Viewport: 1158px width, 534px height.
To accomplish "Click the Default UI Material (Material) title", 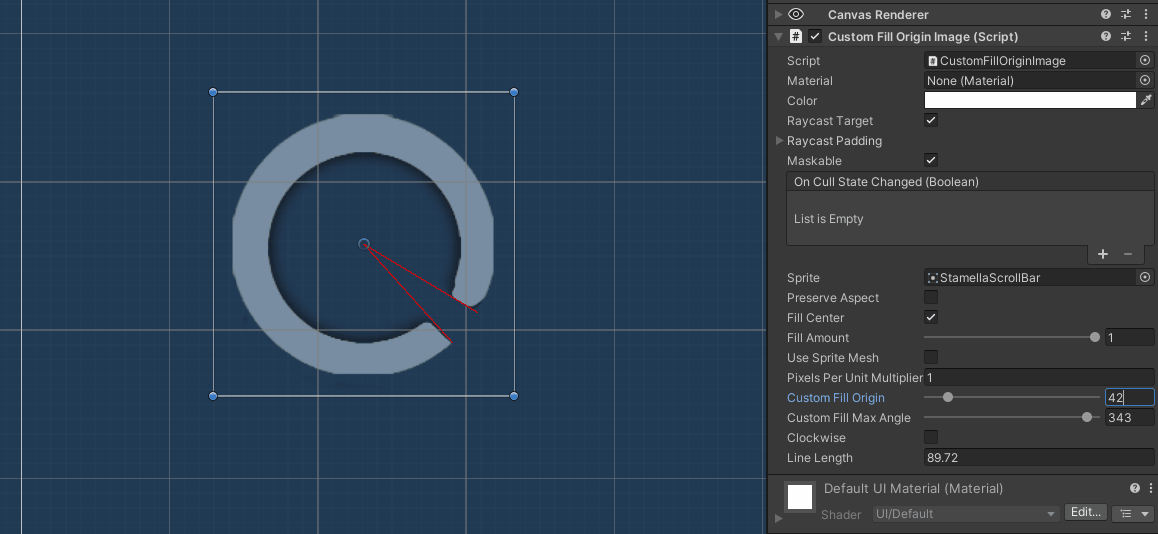I will tap(913, 488).
